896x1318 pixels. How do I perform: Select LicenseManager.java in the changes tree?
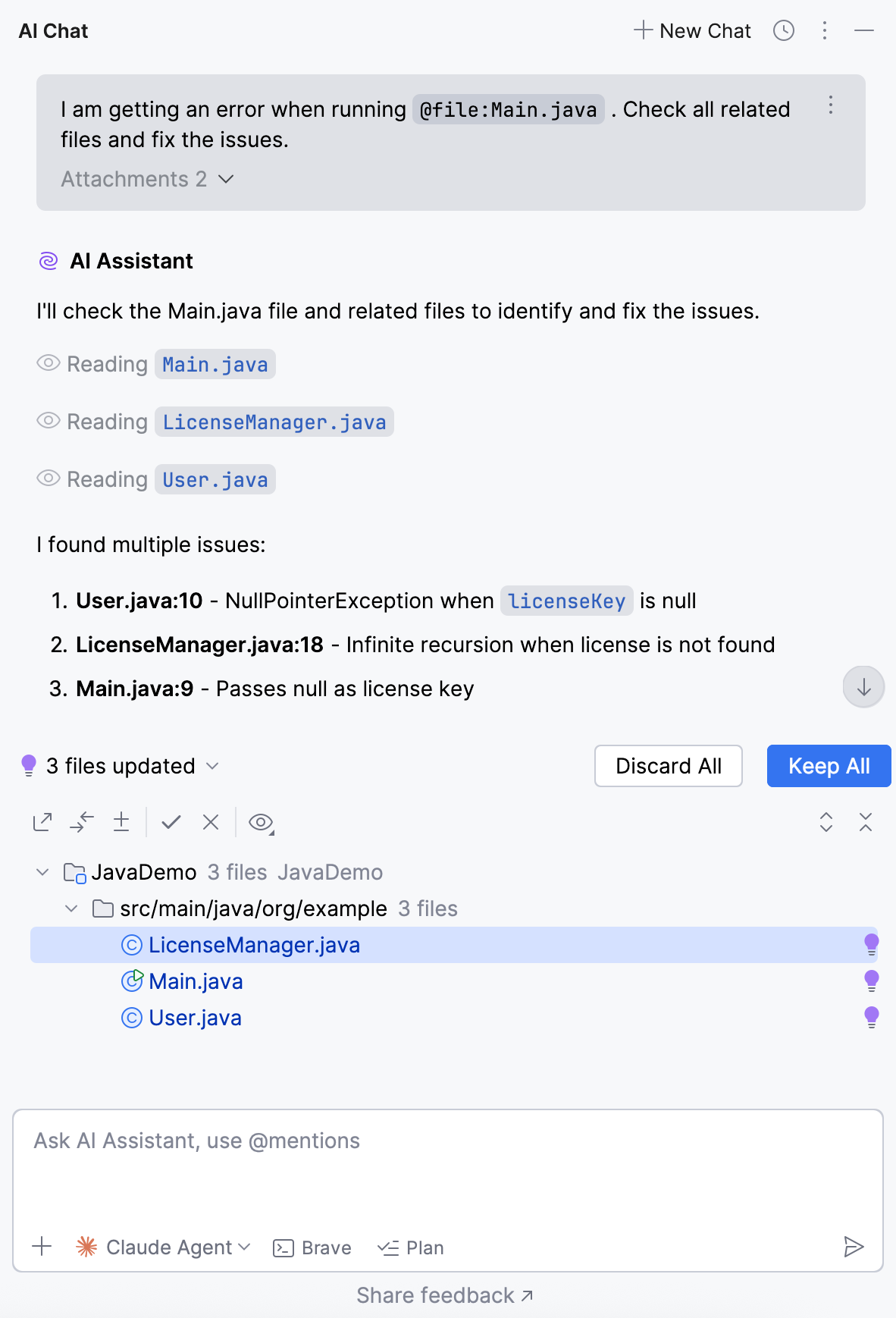click(x=254, y=945)
